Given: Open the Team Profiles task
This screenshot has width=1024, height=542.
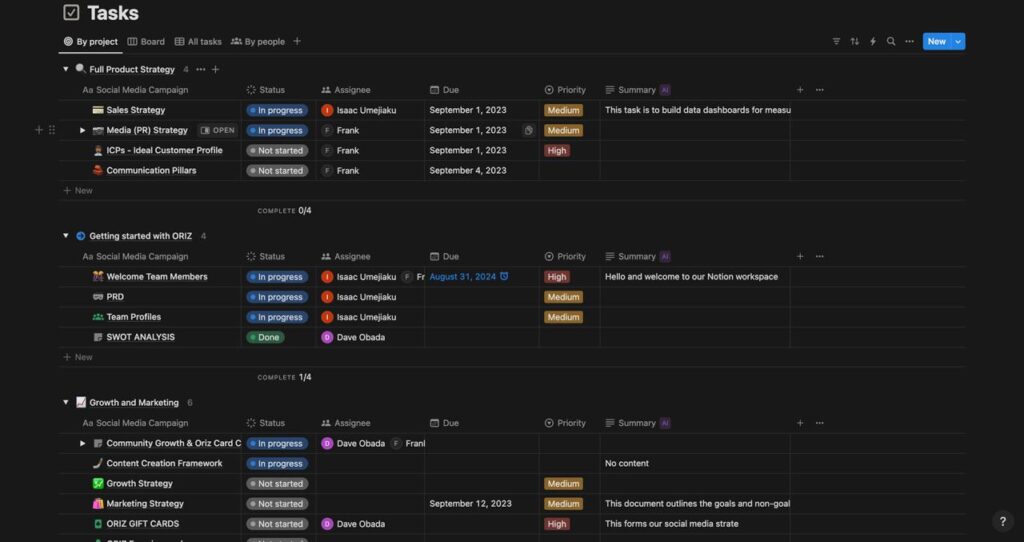Looking at the screenshot, I should click(x=133, y=317).
